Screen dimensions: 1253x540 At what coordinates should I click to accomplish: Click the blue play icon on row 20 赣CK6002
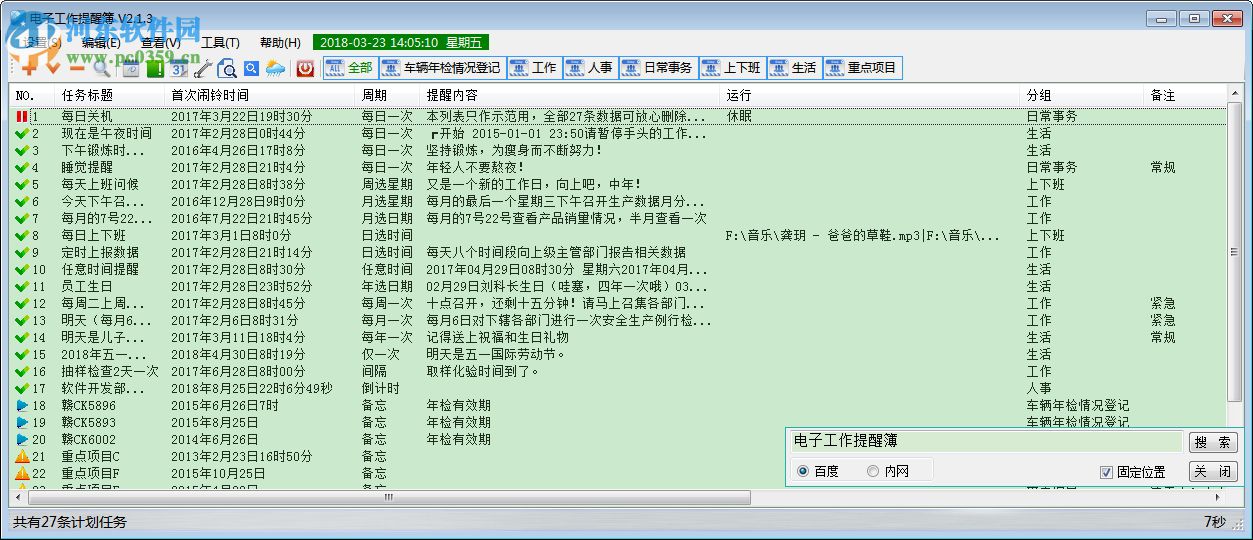point(22,439)
